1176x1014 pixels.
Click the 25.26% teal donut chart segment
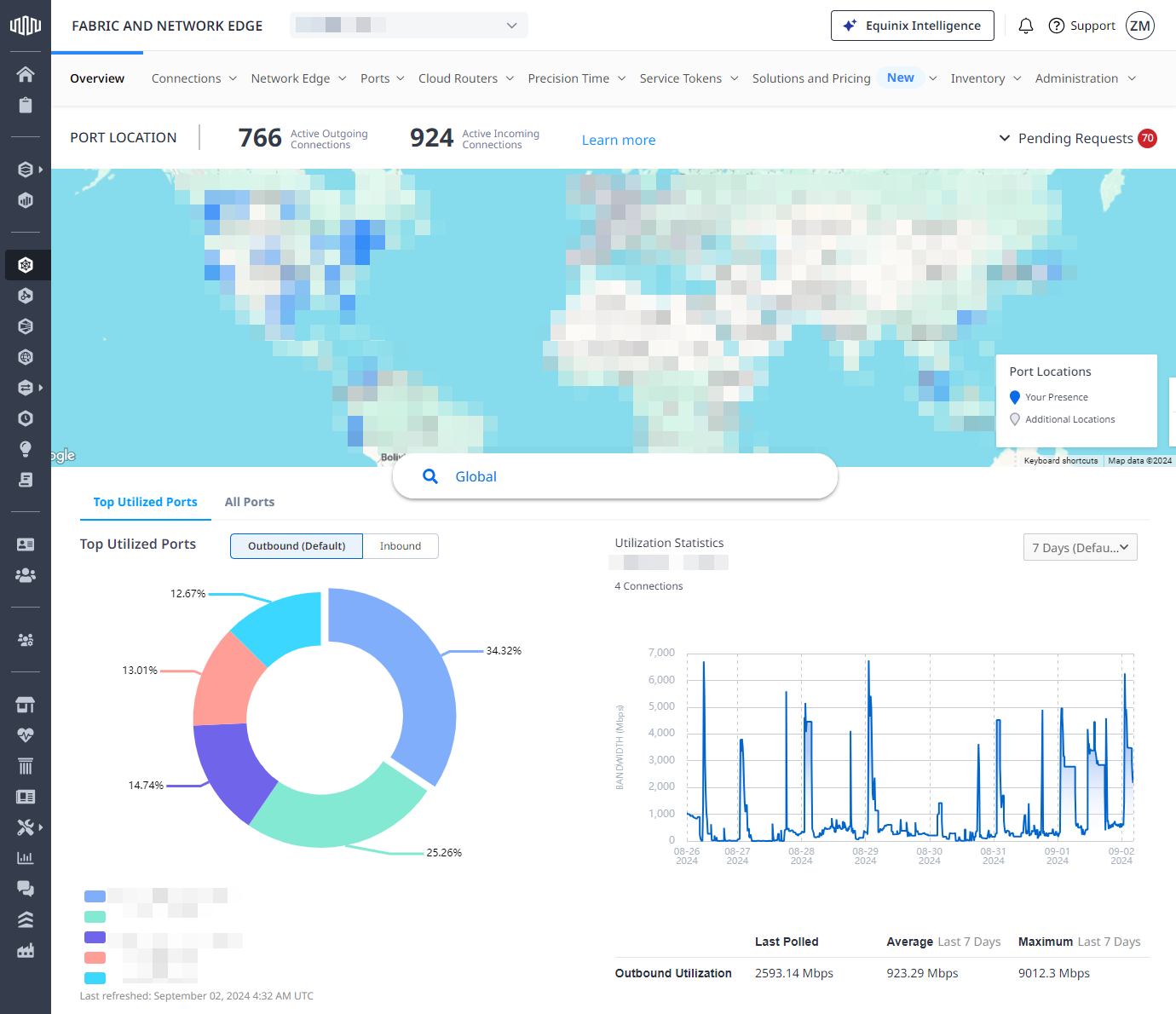point(337,811)
